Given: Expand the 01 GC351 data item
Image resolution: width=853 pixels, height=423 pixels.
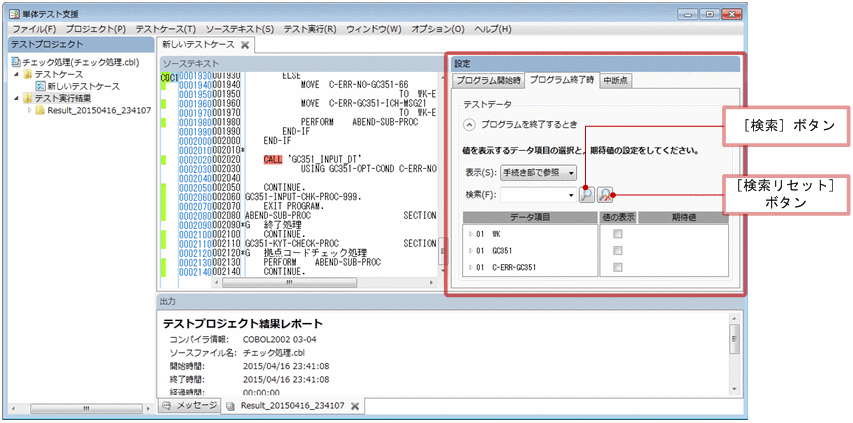Looking at the screenshot, I should click(471, 251).
